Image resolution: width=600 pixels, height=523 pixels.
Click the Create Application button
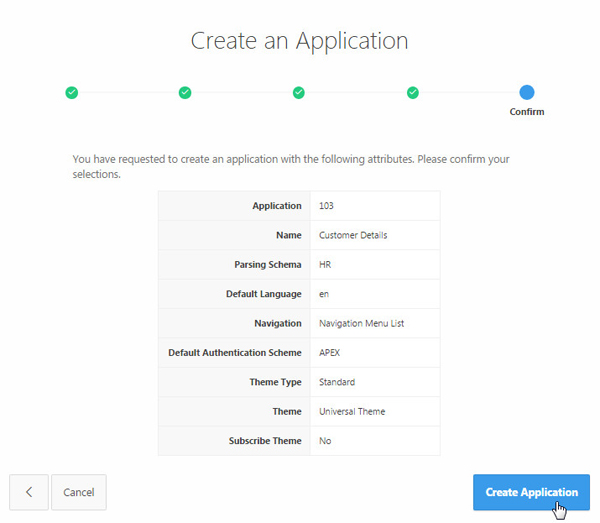point(531,492)
